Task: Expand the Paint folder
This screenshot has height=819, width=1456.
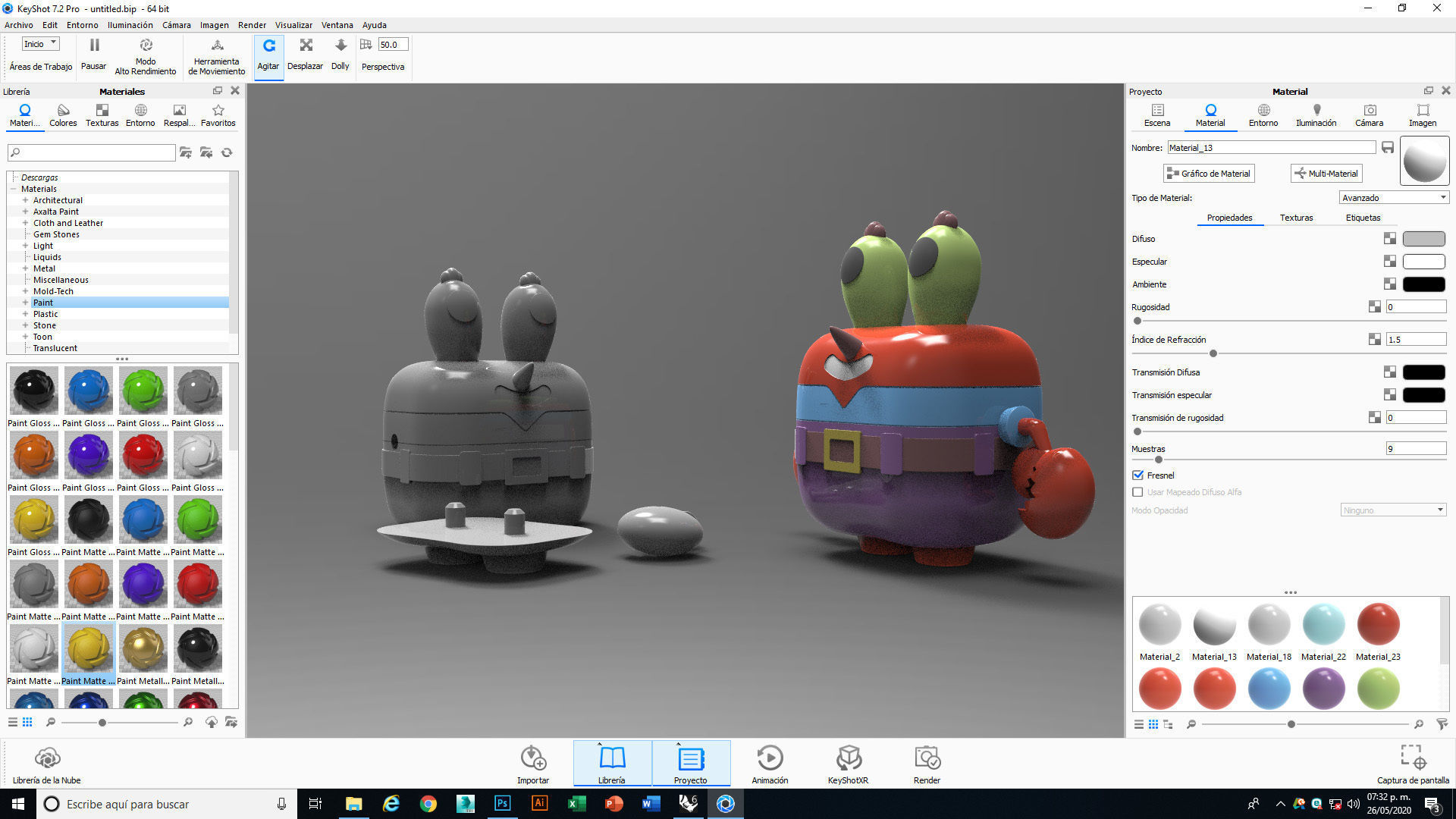Action: point(25,303)
